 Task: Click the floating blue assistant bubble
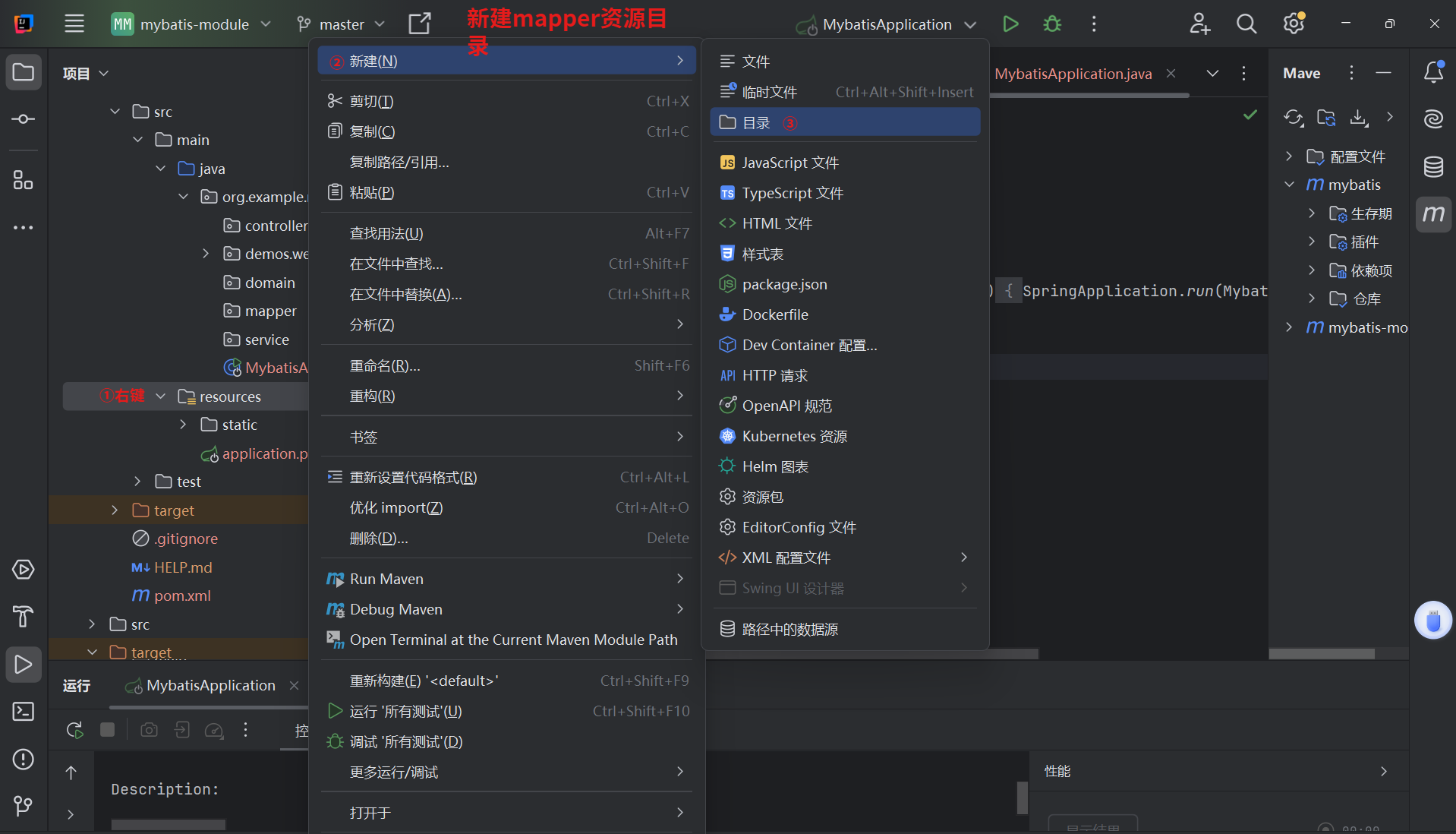tap(1433, 621)
